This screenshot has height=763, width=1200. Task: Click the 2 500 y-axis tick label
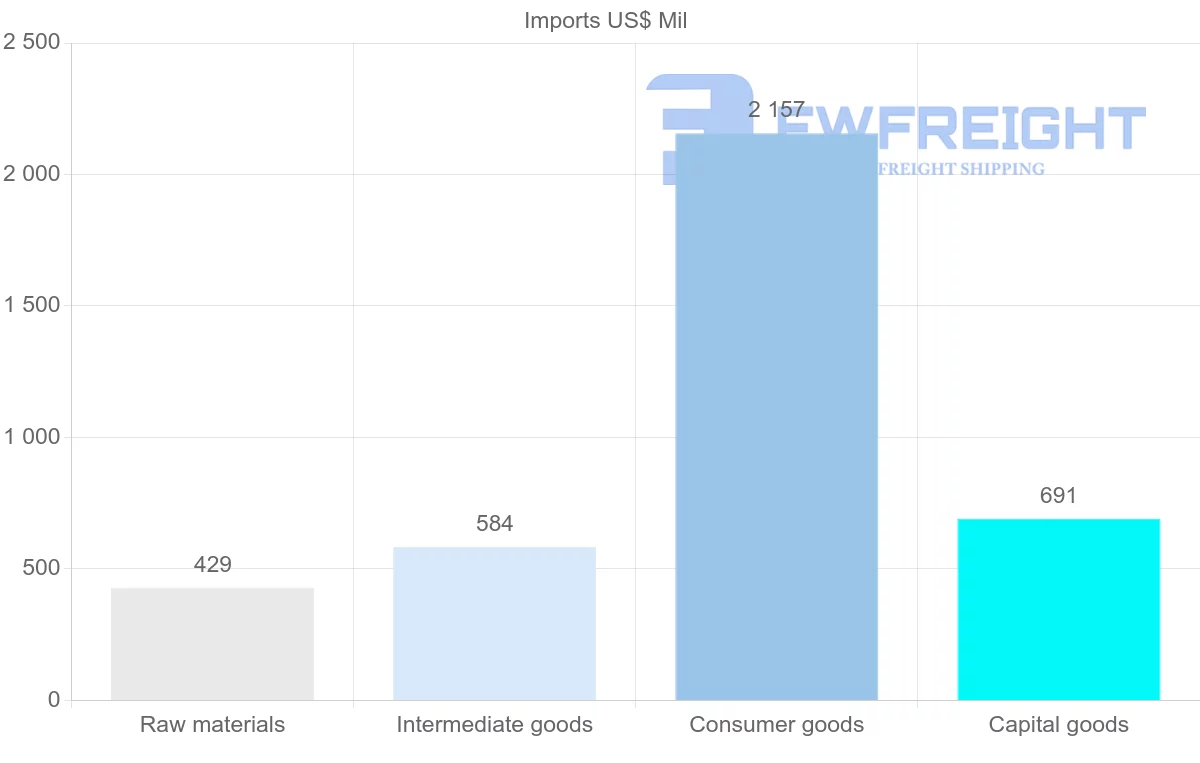(32, 42)
